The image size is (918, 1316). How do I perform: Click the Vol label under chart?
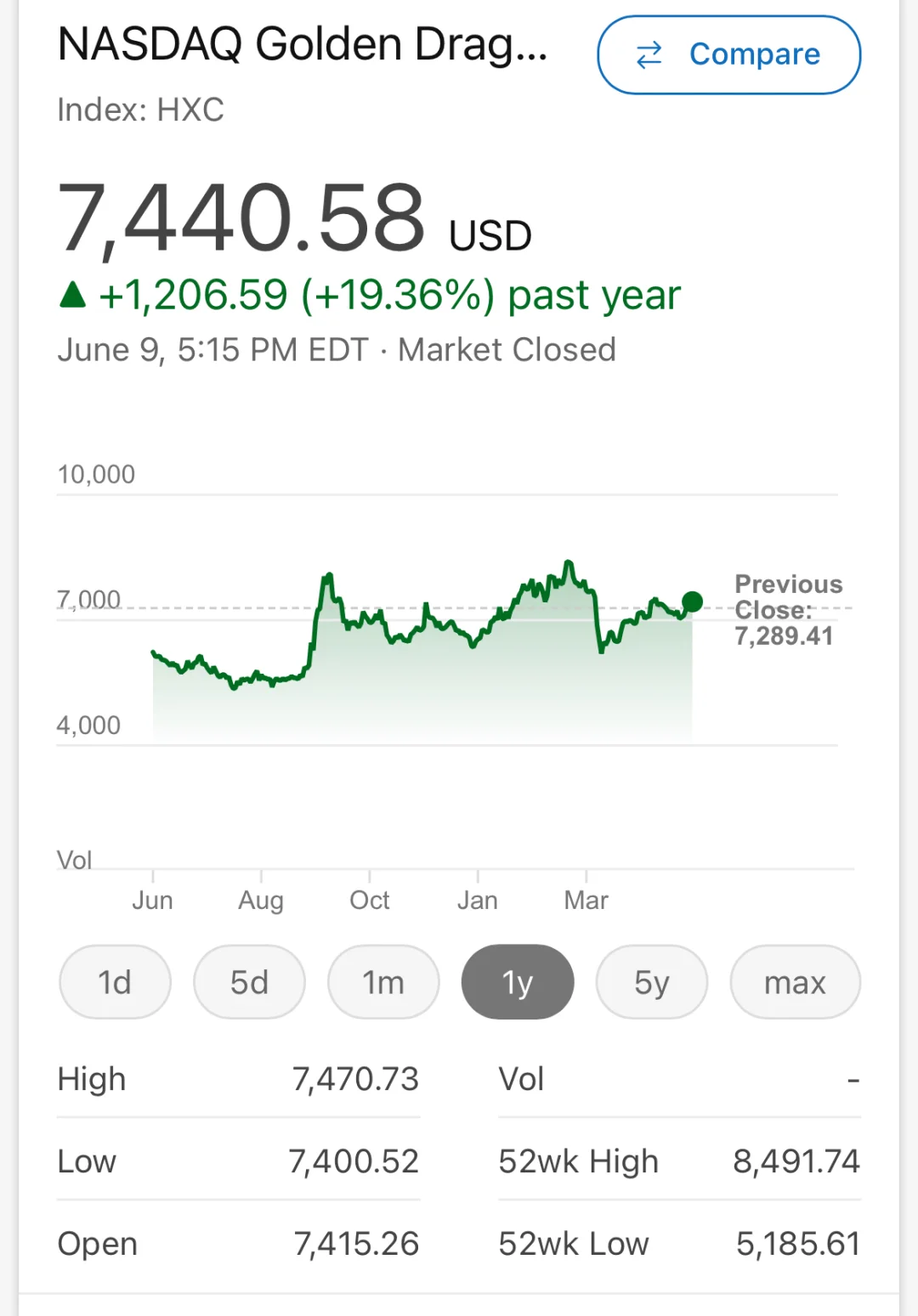pyautogui.click(x=74, y=860)
